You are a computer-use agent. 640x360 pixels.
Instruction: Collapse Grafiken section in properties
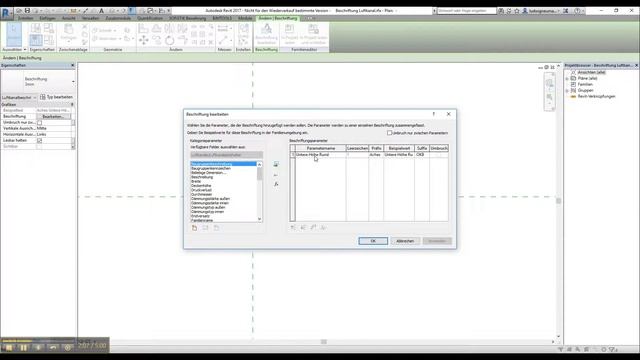72,104
